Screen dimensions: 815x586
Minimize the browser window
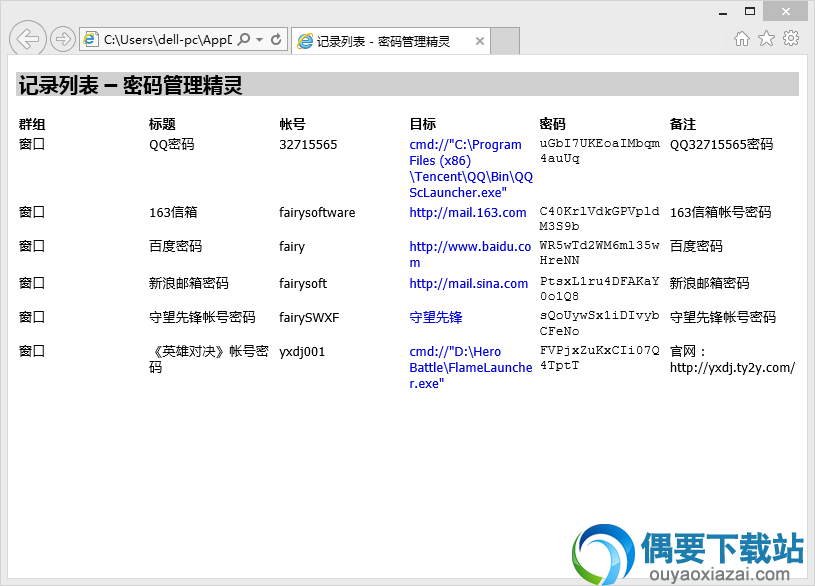(x=723, y=12)
